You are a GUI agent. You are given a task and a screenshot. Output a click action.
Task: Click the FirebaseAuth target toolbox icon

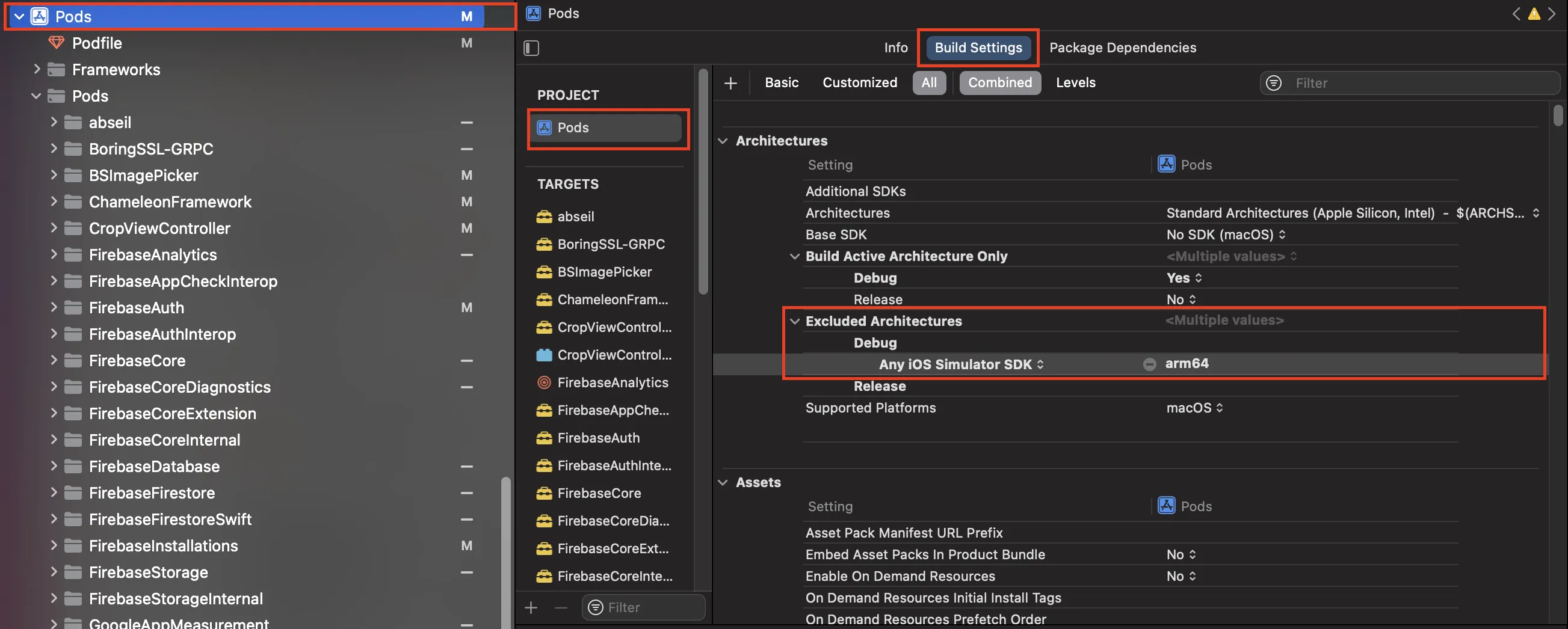pyautogui.click(x=544, y=437)
